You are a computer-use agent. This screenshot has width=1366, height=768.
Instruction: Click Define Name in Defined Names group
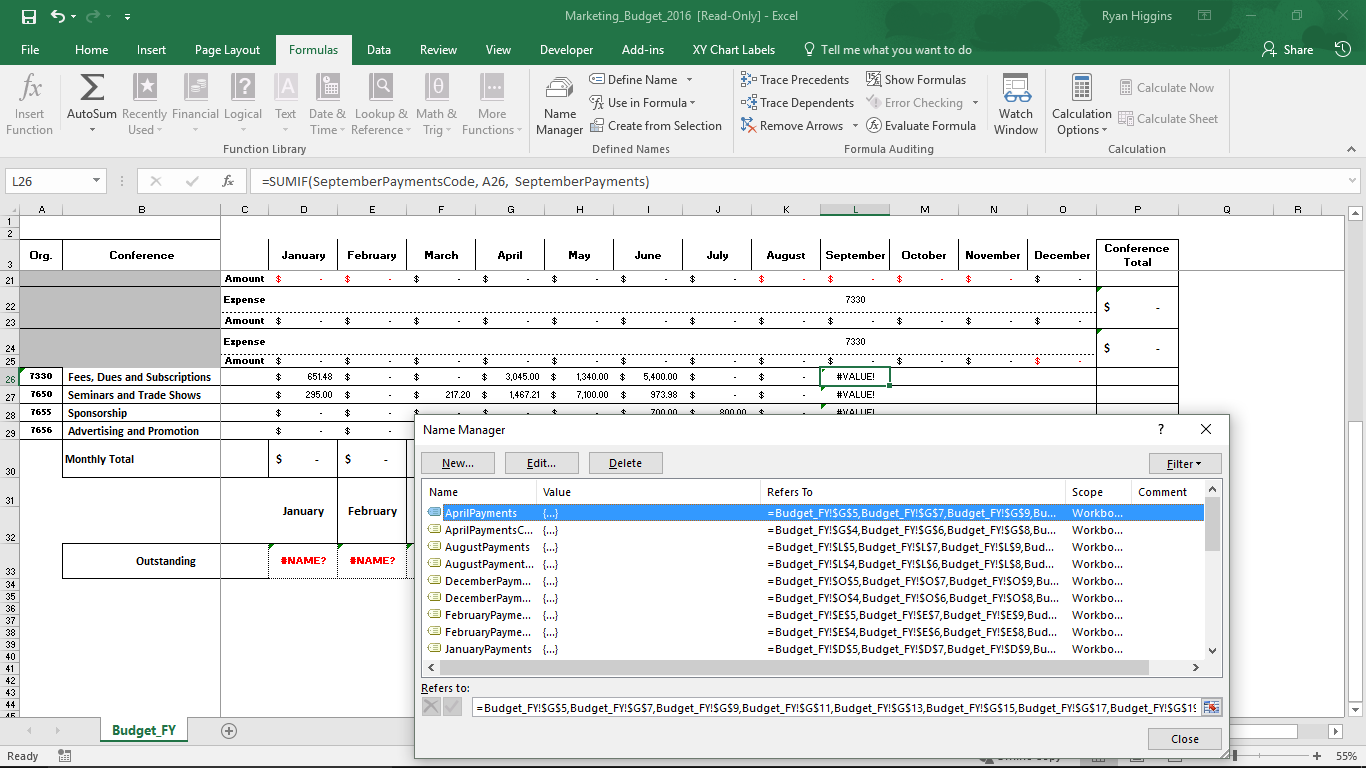[634, 80]
